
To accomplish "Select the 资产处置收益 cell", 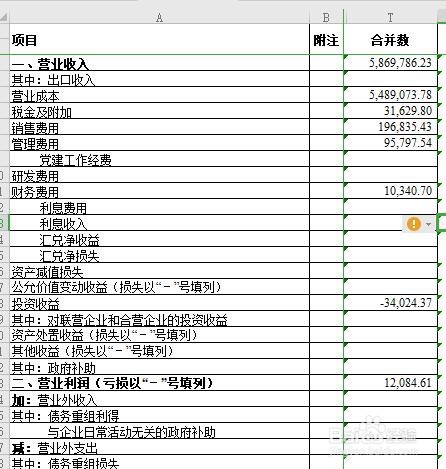I will (x=160, y=335).
